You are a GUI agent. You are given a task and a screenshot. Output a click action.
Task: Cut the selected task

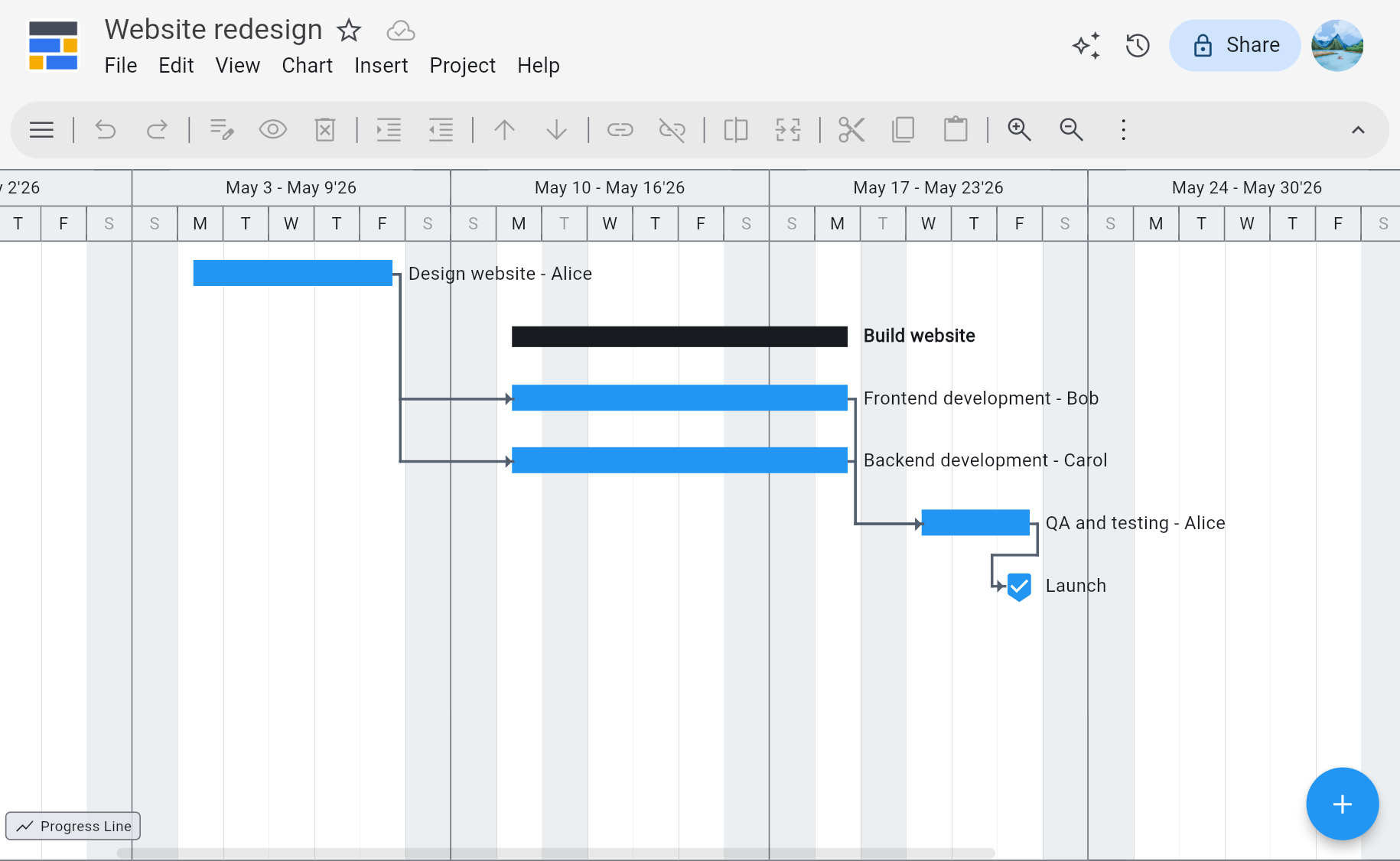[x=851, y=129]
